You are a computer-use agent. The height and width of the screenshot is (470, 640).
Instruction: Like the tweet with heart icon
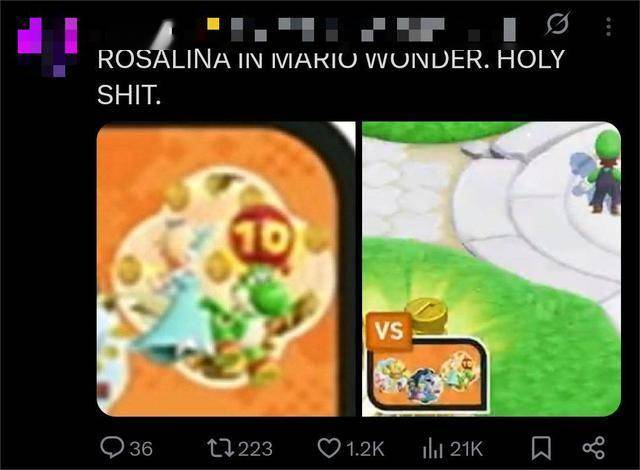pyautogui.click(x=329, y=448)
